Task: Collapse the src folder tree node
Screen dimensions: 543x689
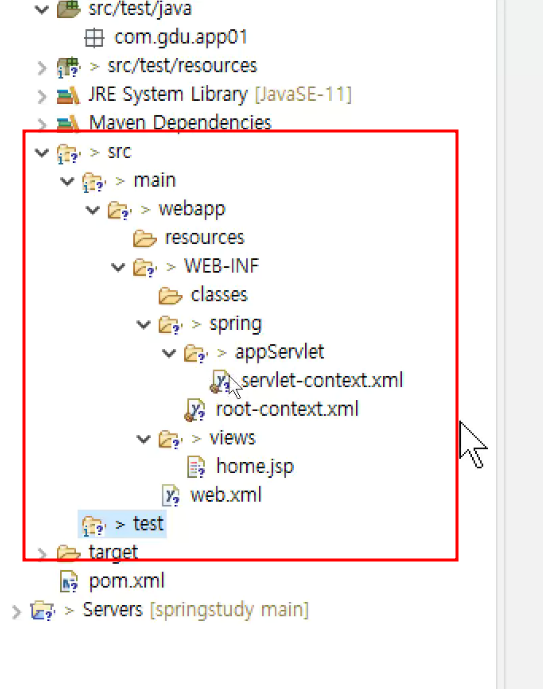Action: [42, 152]
